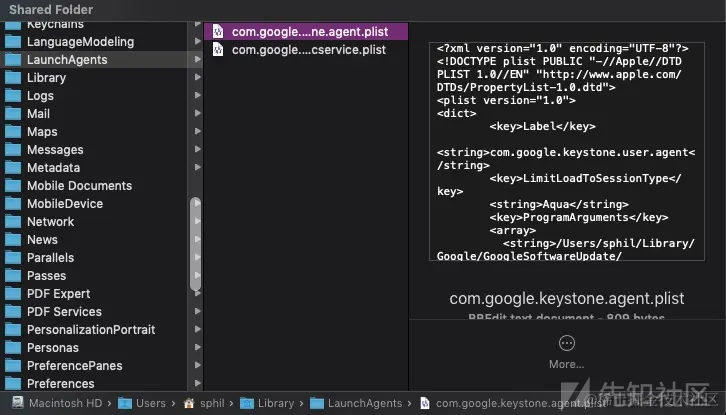Click the Preferences folder icon

click(x=13, y=384)
